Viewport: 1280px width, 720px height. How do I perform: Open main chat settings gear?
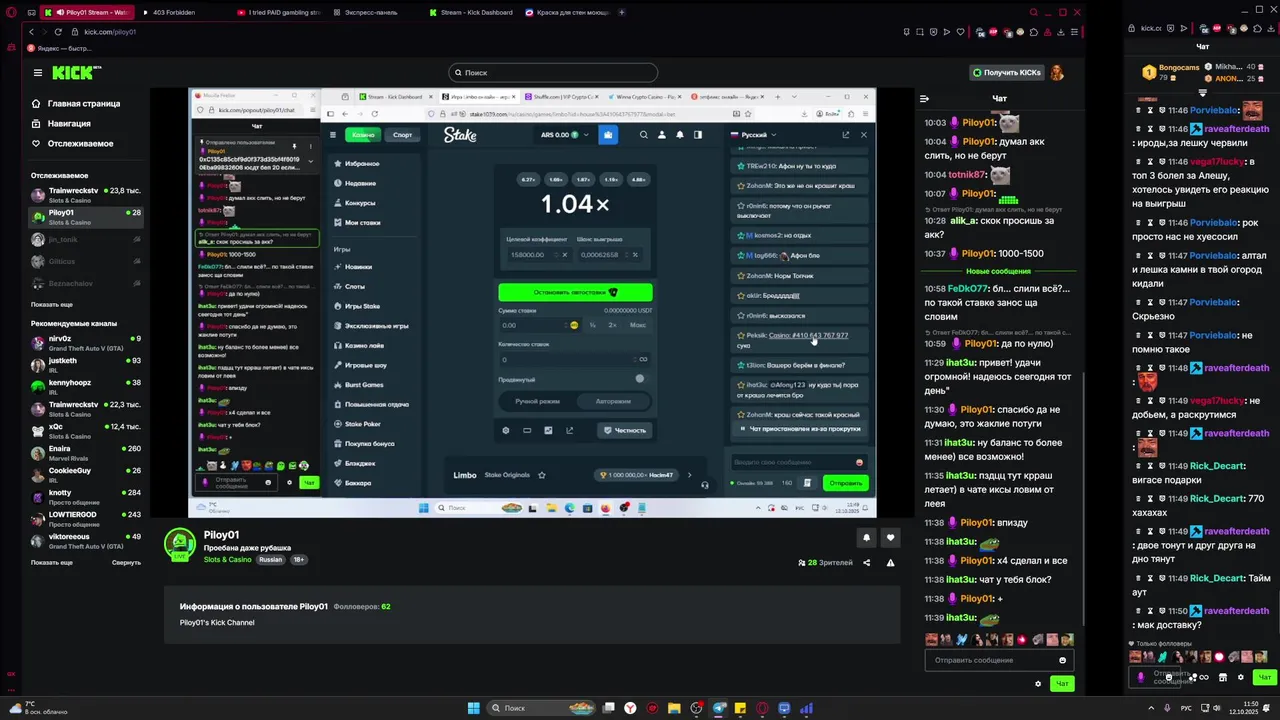click(1038, 684)
